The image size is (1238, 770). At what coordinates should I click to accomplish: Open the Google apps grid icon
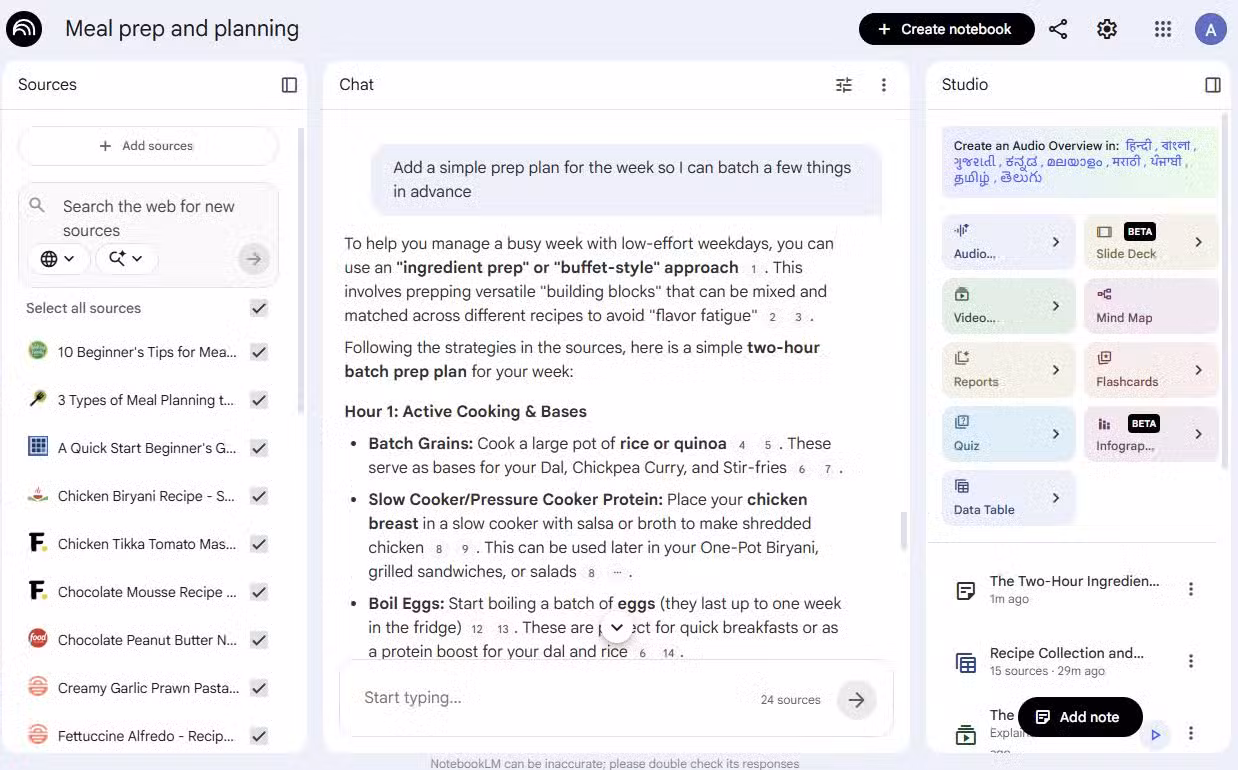[x=1162, y=29]
